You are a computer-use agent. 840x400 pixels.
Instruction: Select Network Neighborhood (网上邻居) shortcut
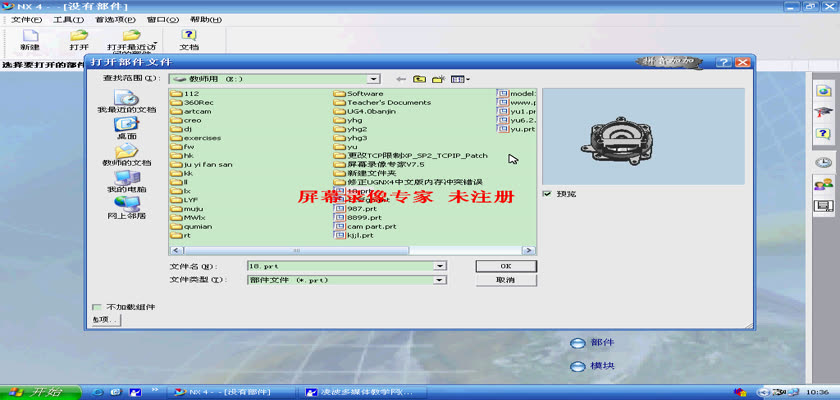coord(126,208)
